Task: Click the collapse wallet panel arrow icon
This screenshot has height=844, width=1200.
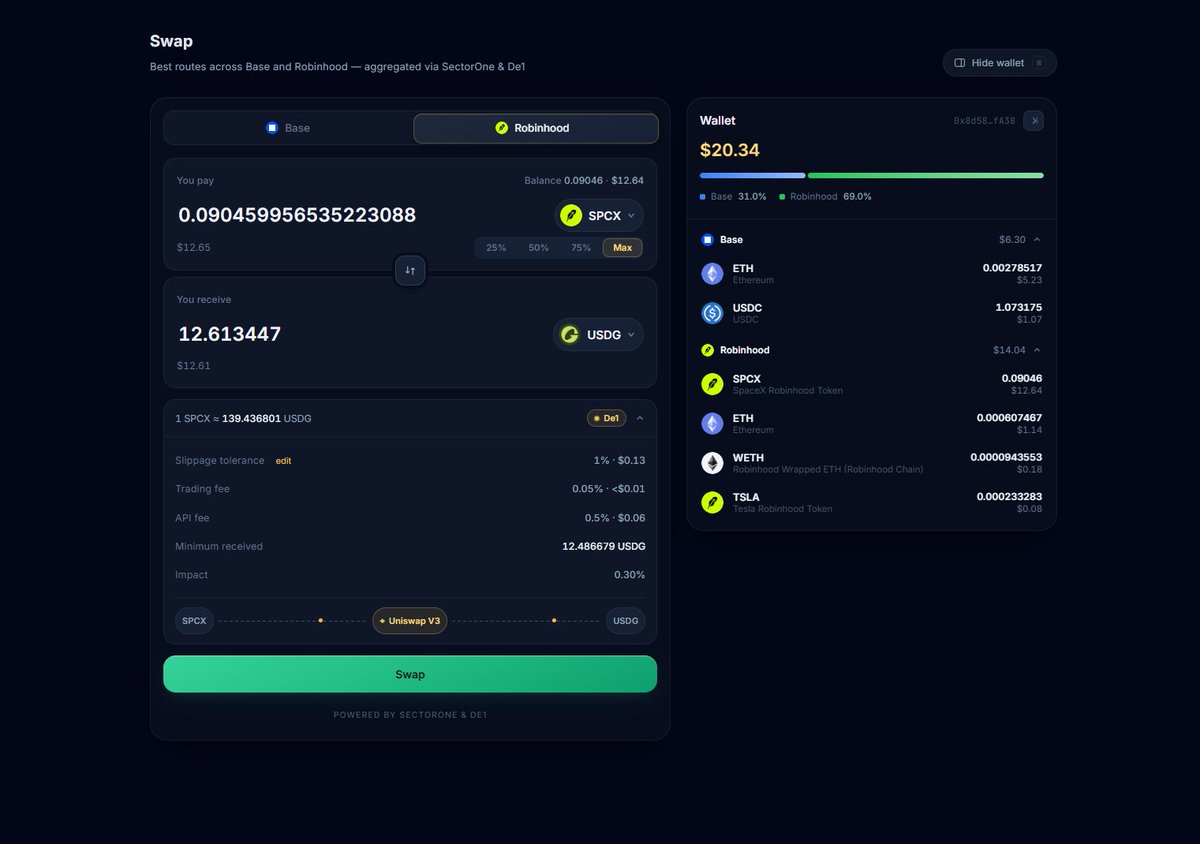Action: [x=1034, y=121]
